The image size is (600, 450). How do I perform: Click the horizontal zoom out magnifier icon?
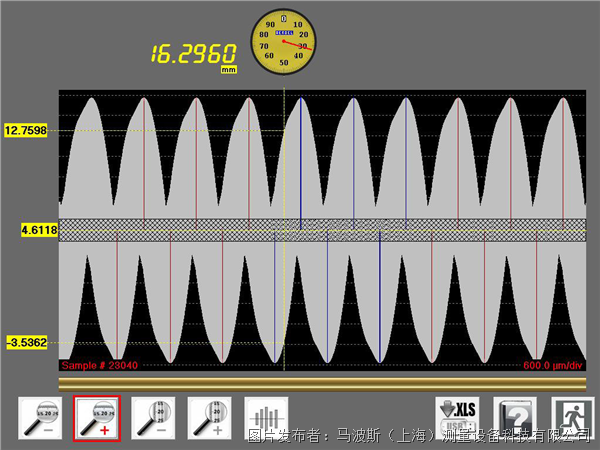pyautogui.click(x=42, y=417)
